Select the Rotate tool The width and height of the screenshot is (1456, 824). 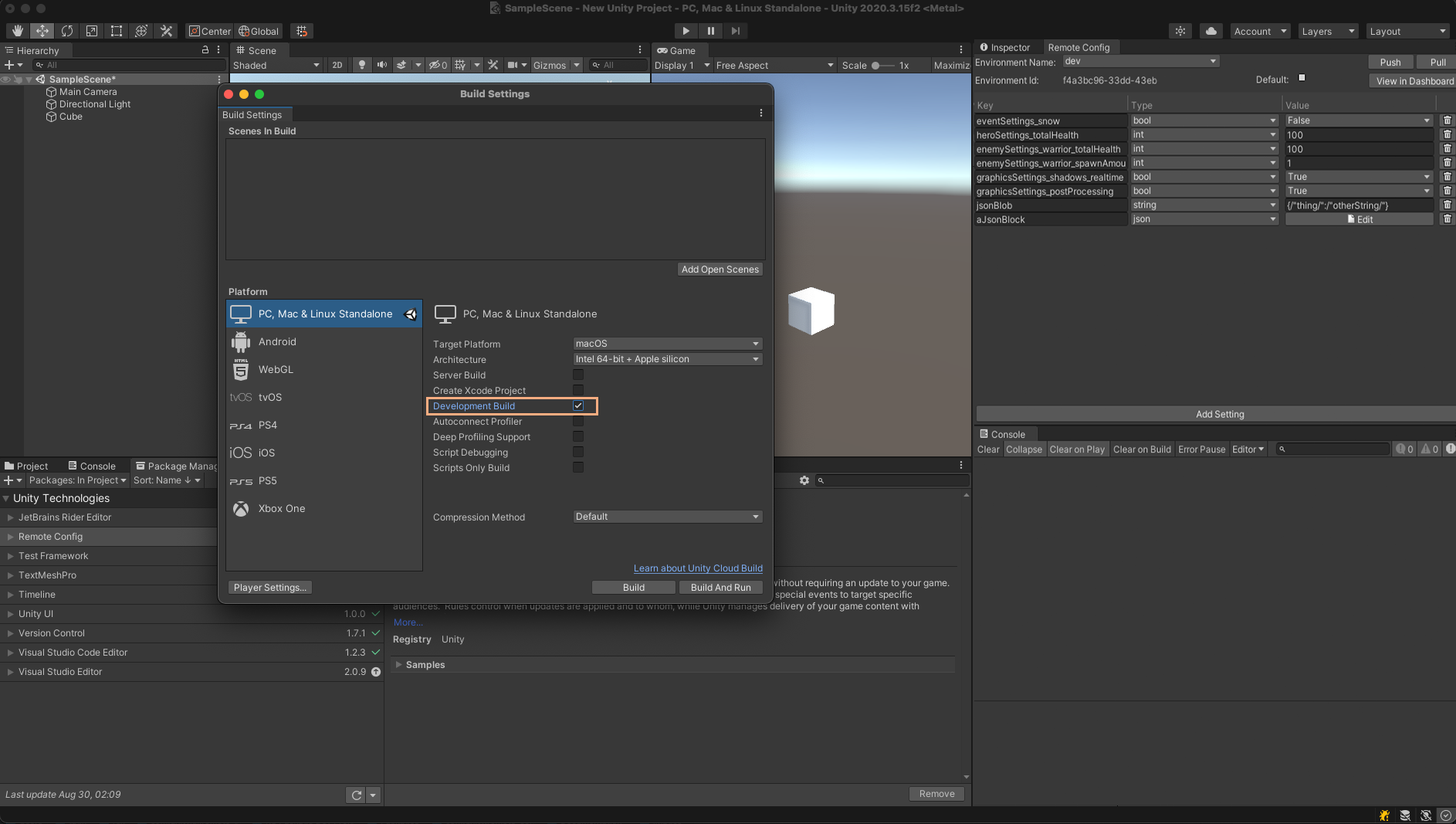pyautogui.click(x=67, y=31)
